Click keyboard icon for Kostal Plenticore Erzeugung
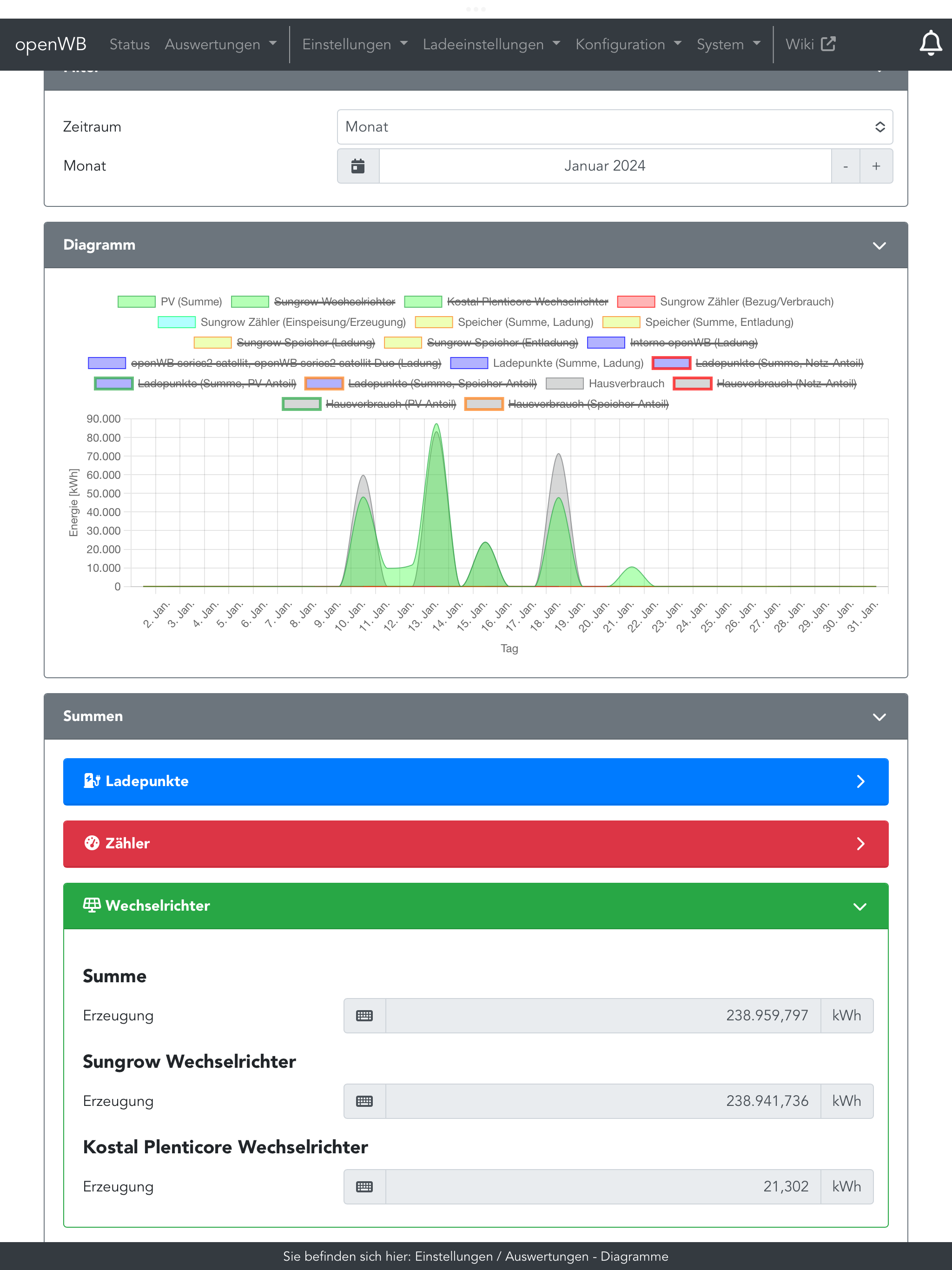The height and width of the screenshot is (1270, 952). (x=364, y=1187)
